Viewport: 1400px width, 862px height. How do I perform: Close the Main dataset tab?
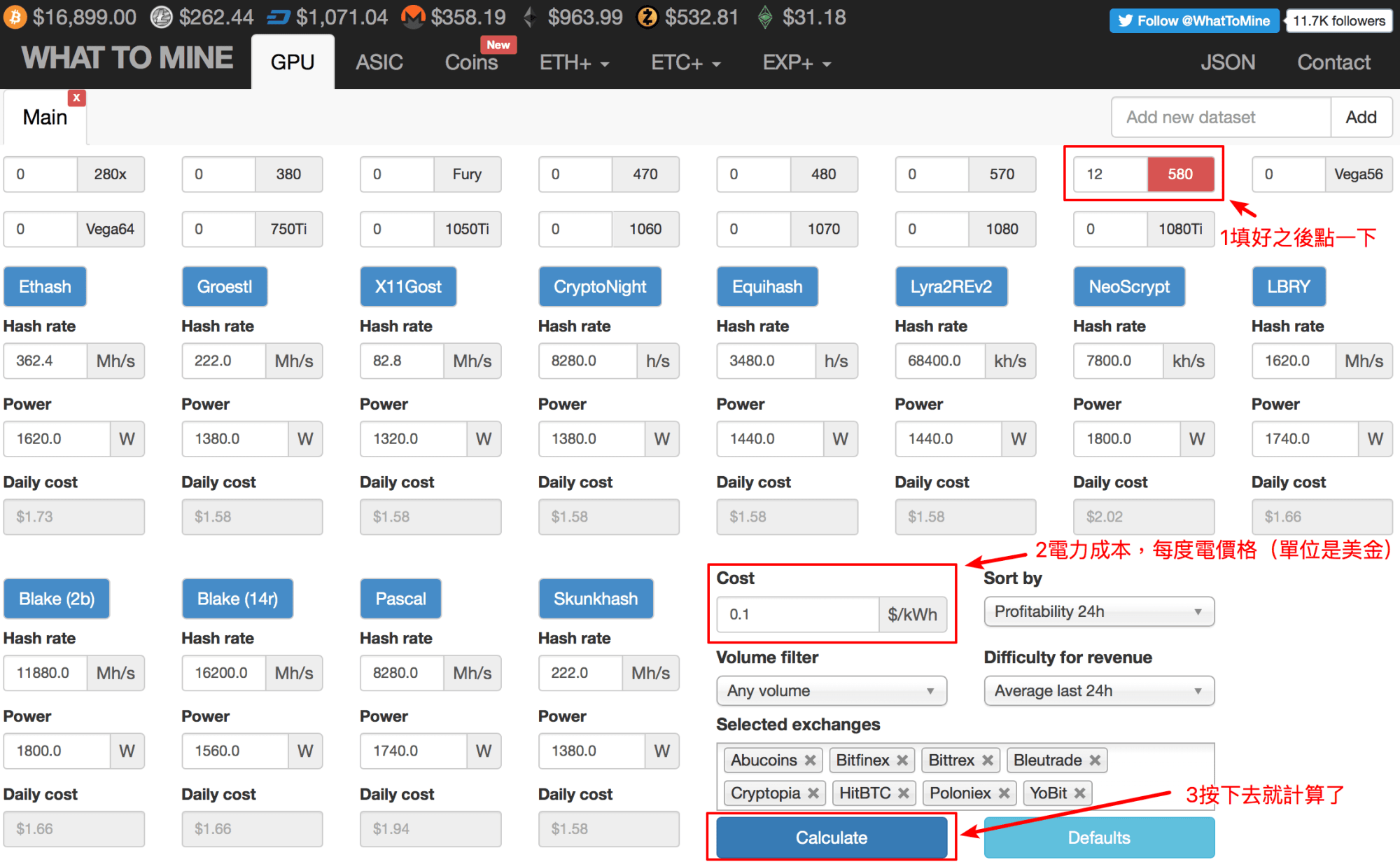(76, 97)
